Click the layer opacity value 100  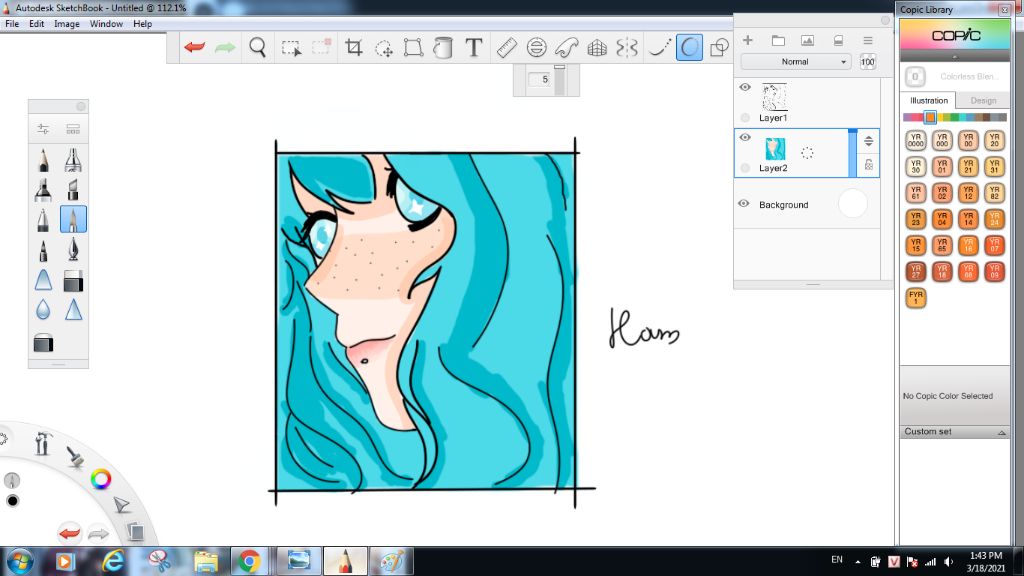(x=867, y=62)
